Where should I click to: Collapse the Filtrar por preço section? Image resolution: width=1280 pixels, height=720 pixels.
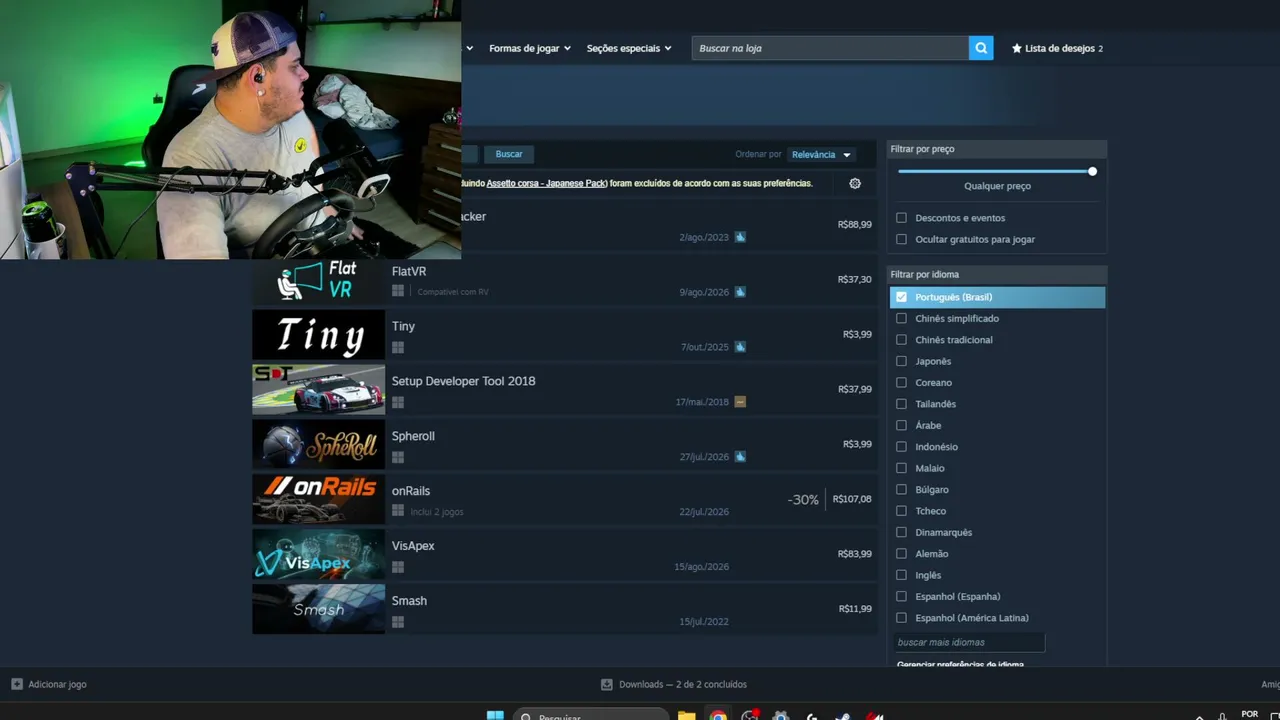click(x=997, y=149)
